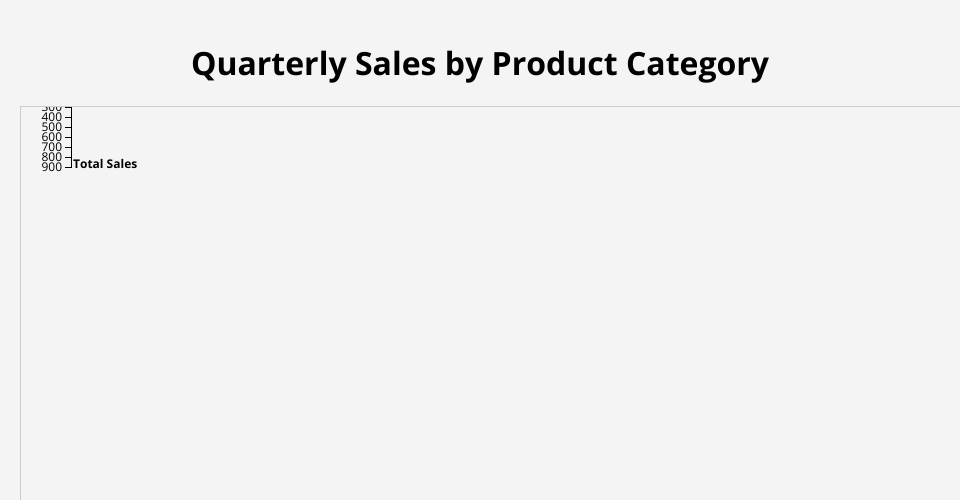Click the partially hidden 300 tick label
960x500 pixels.
pos(52,108)
